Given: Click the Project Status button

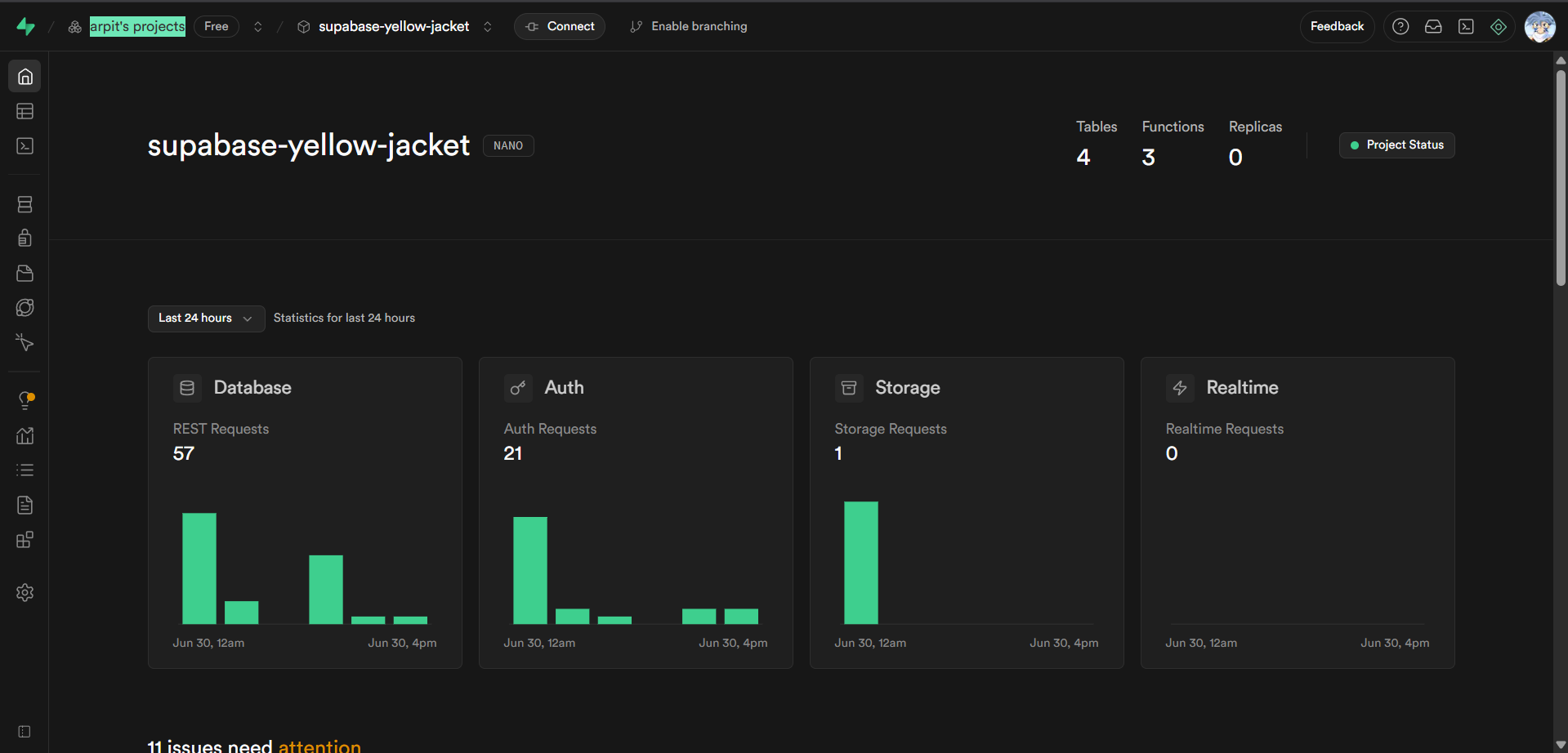Looking at the screenshot, I should [1396, 145].
